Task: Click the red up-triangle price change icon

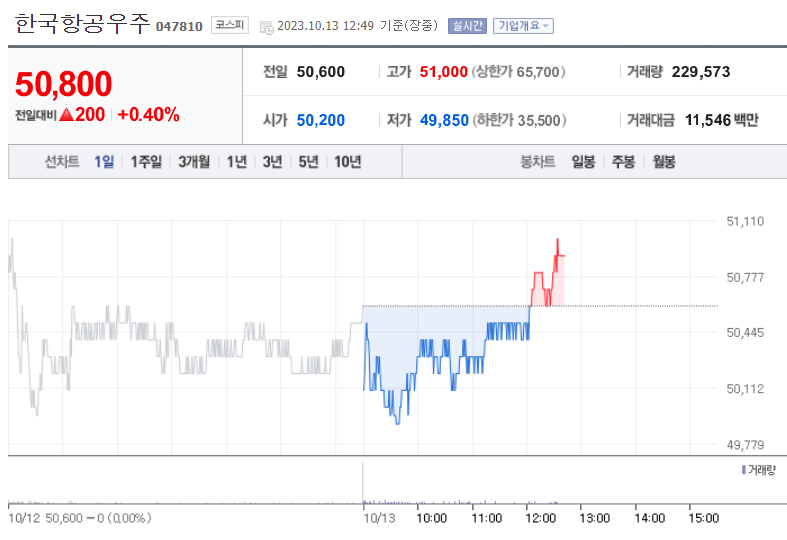Action: [67, 115]
